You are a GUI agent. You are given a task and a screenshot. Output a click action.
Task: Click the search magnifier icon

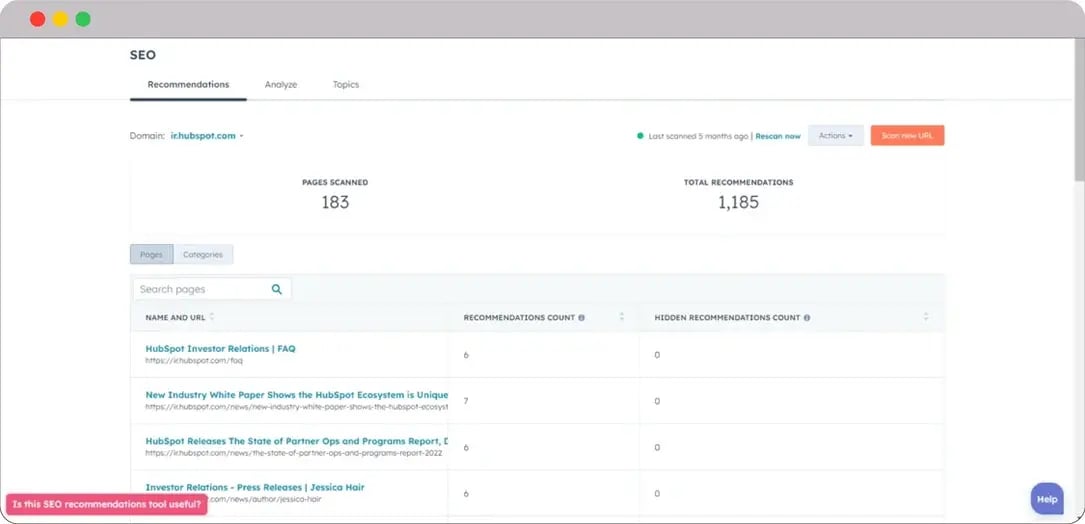pyautogui.click(x=277, y=289)
